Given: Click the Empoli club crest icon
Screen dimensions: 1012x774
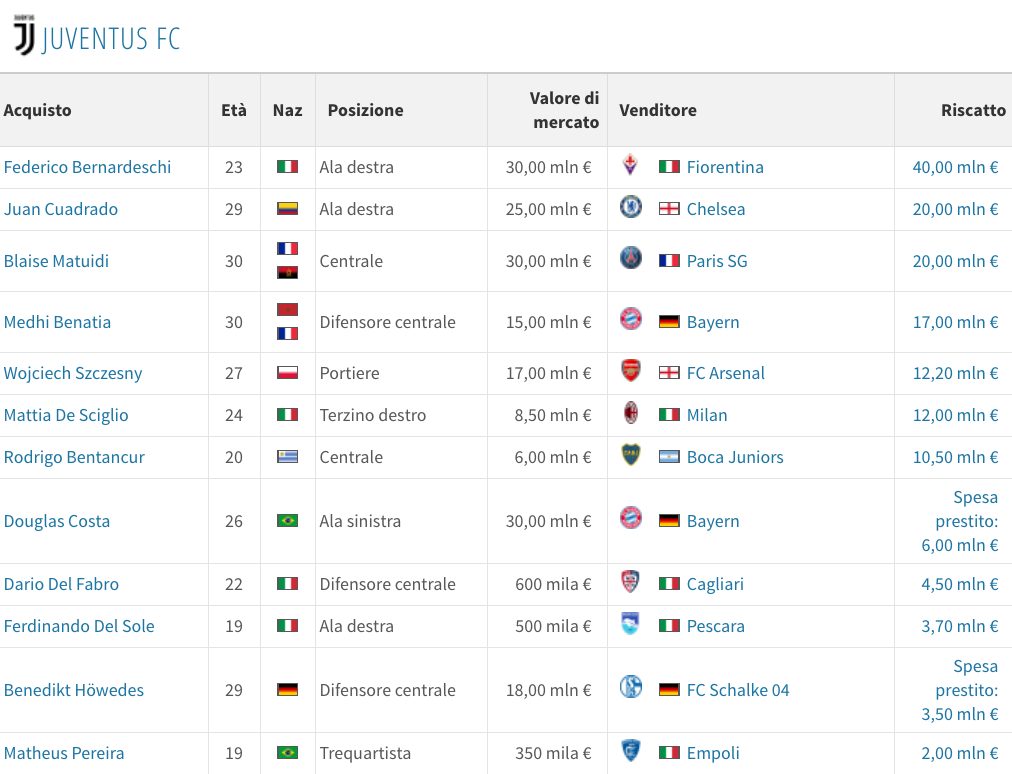Looking at the screenshot, I should point(630,750).
